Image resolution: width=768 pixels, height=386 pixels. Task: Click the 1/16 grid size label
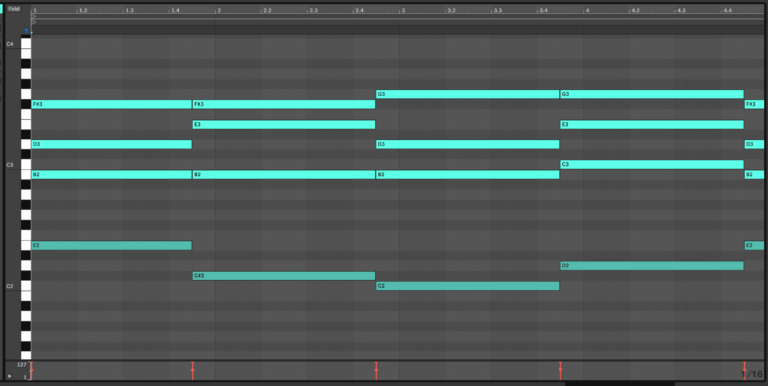click(751, 374)
